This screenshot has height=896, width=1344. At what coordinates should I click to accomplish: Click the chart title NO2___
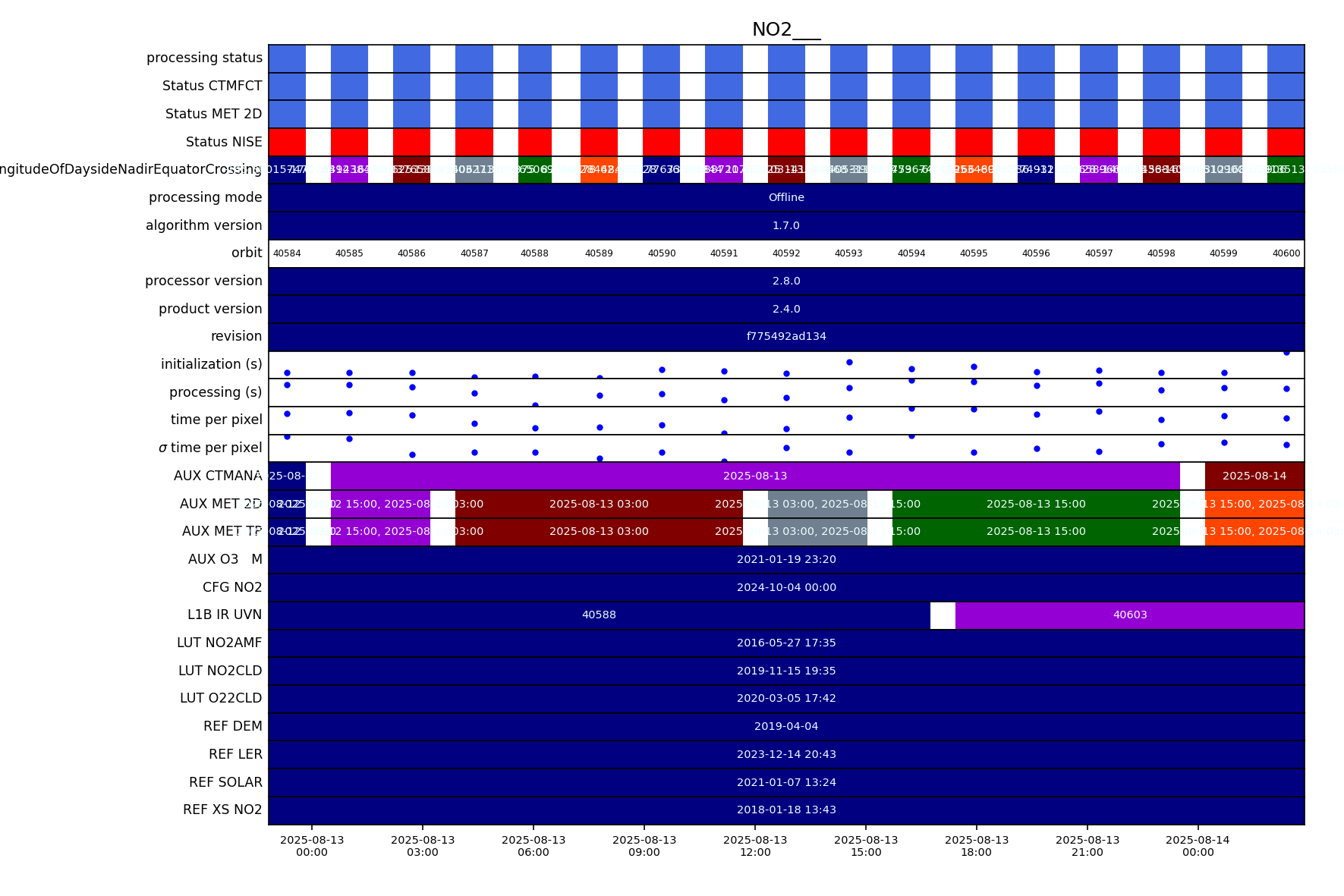[785, 30]
